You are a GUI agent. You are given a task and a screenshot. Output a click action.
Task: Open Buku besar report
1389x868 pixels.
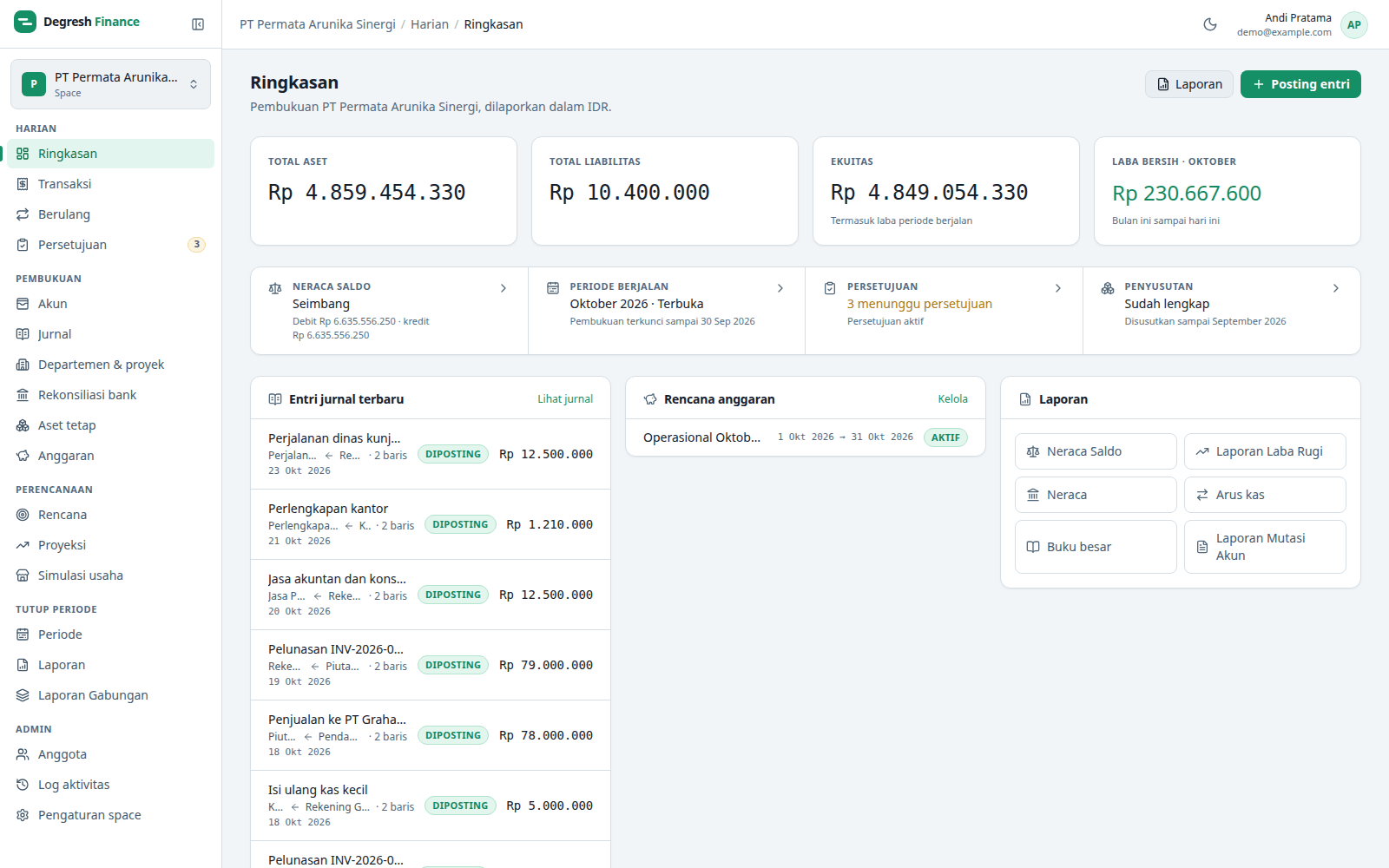click(1096, 547)
